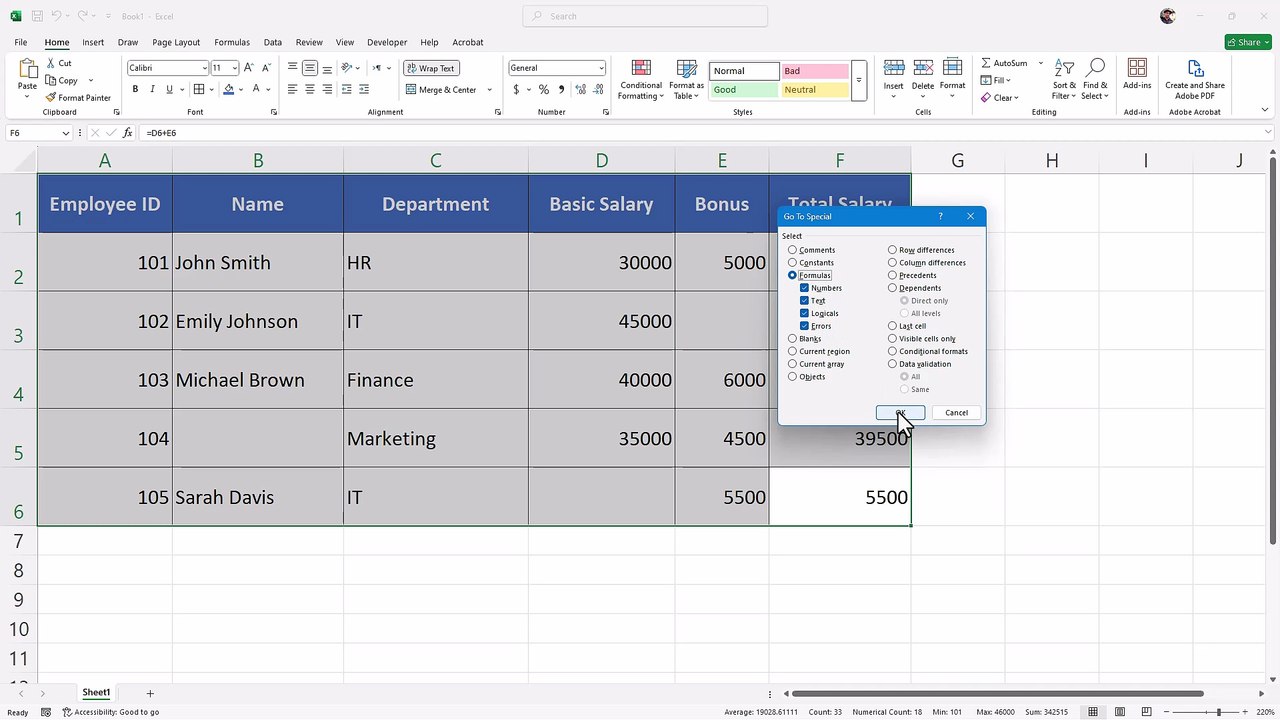Toggle Italic formatting
Screen dimensions: 1280x720
(x=152, y=89)
